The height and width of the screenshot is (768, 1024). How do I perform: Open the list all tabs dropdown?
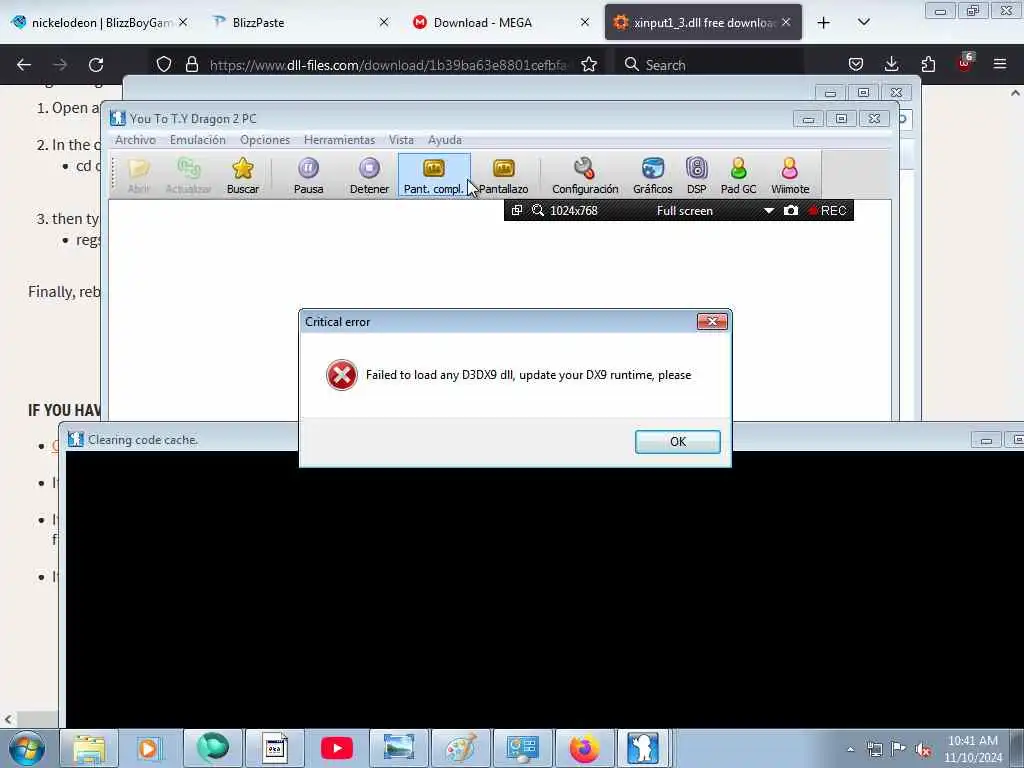point(863,22)
